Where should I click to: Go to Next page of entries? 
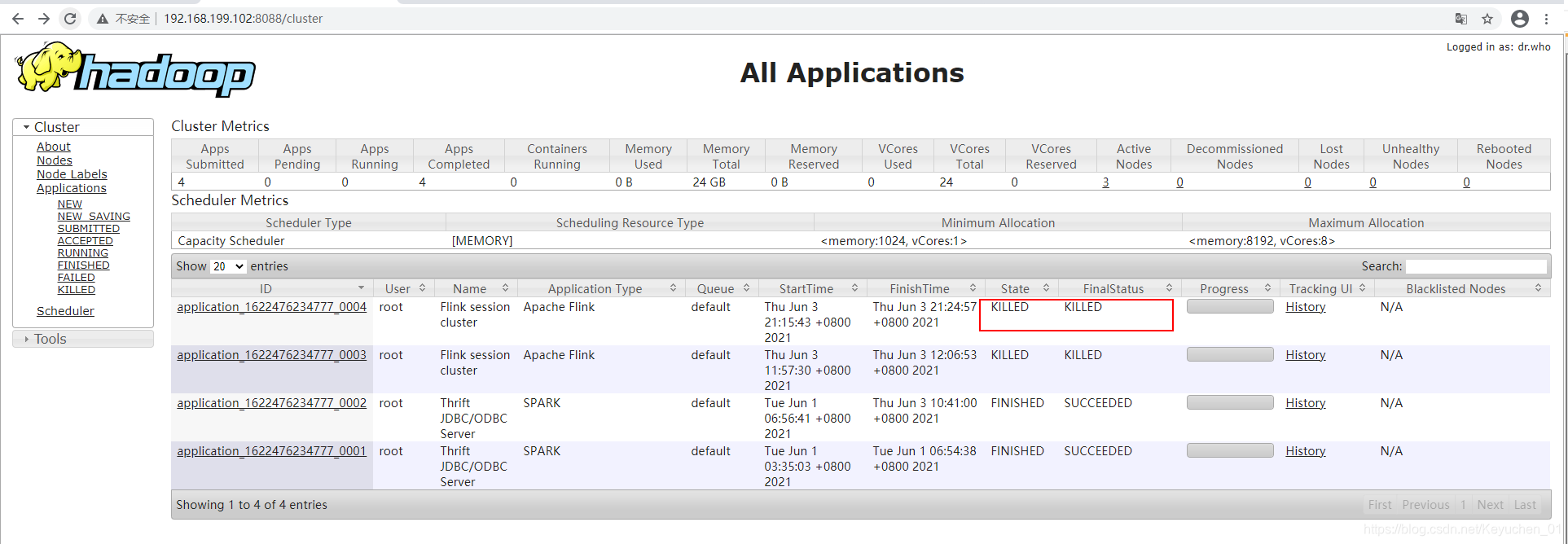pyautogui.click(x=1490, y=505)
